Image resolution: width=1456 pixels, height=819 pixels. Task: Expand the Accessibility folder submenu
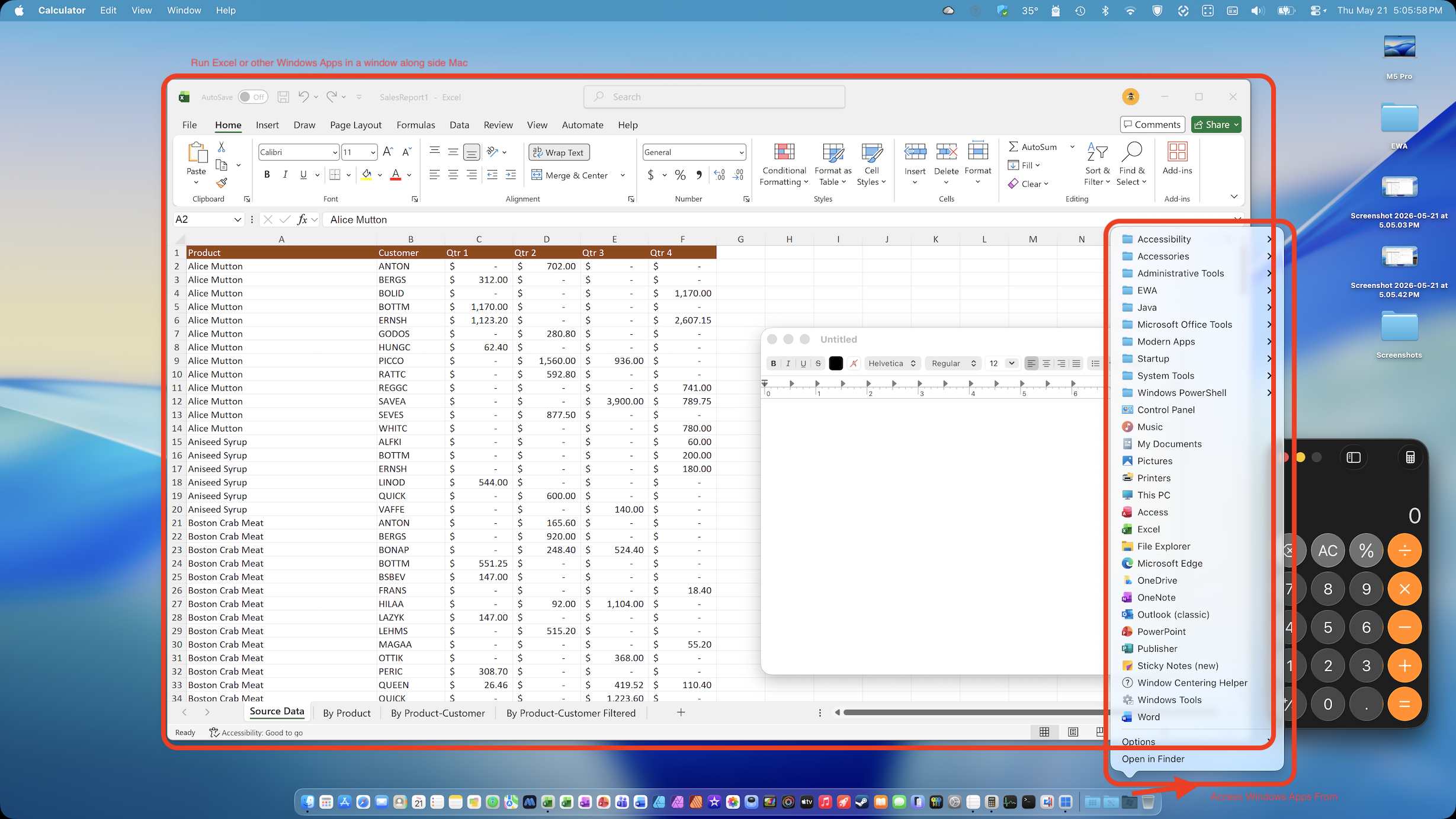tap(1197, 239)
